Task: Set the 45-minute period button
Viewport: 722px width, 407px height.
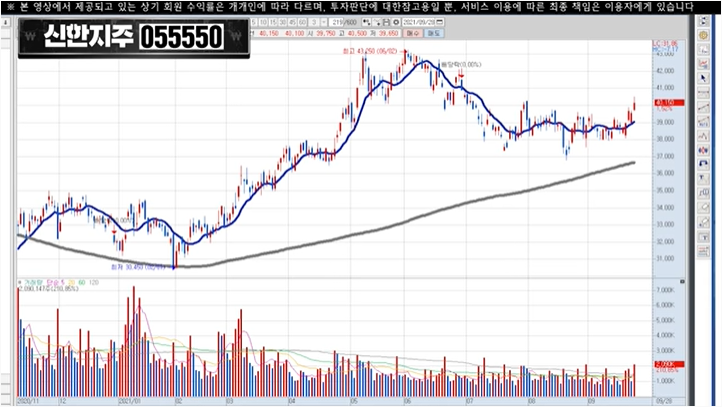Action: (292, 22)
